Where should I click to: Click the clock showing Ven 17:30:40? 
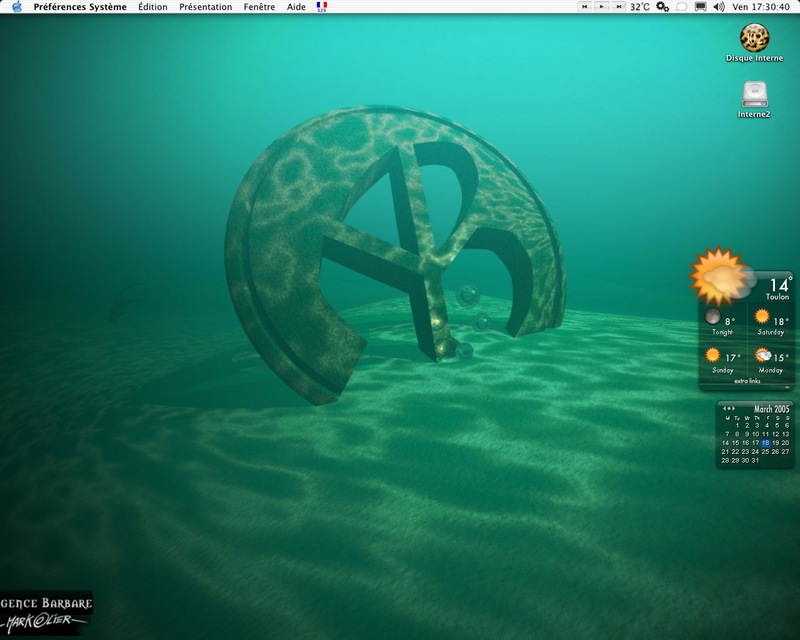761,7
